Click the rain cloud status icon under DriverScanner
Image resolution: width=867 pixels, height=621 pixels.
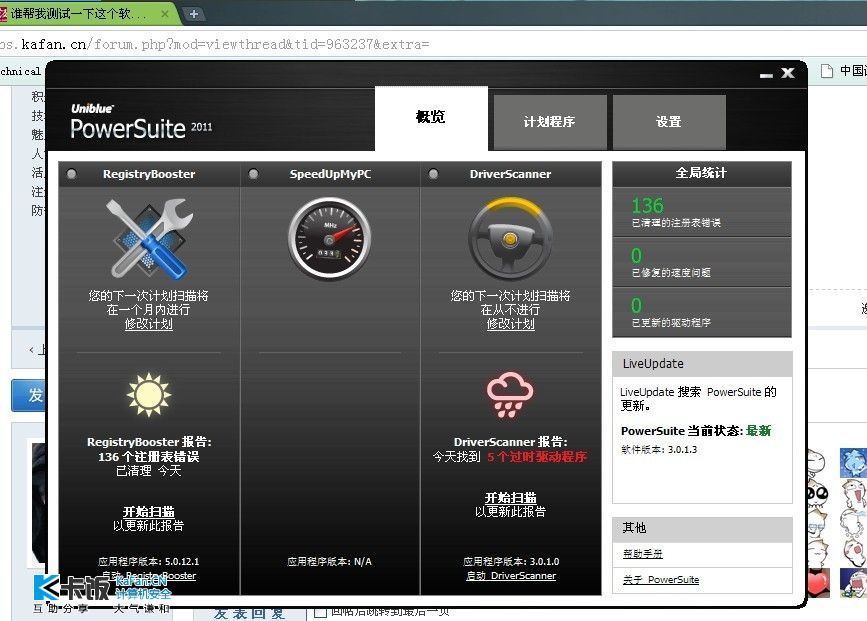coord(510,394)
